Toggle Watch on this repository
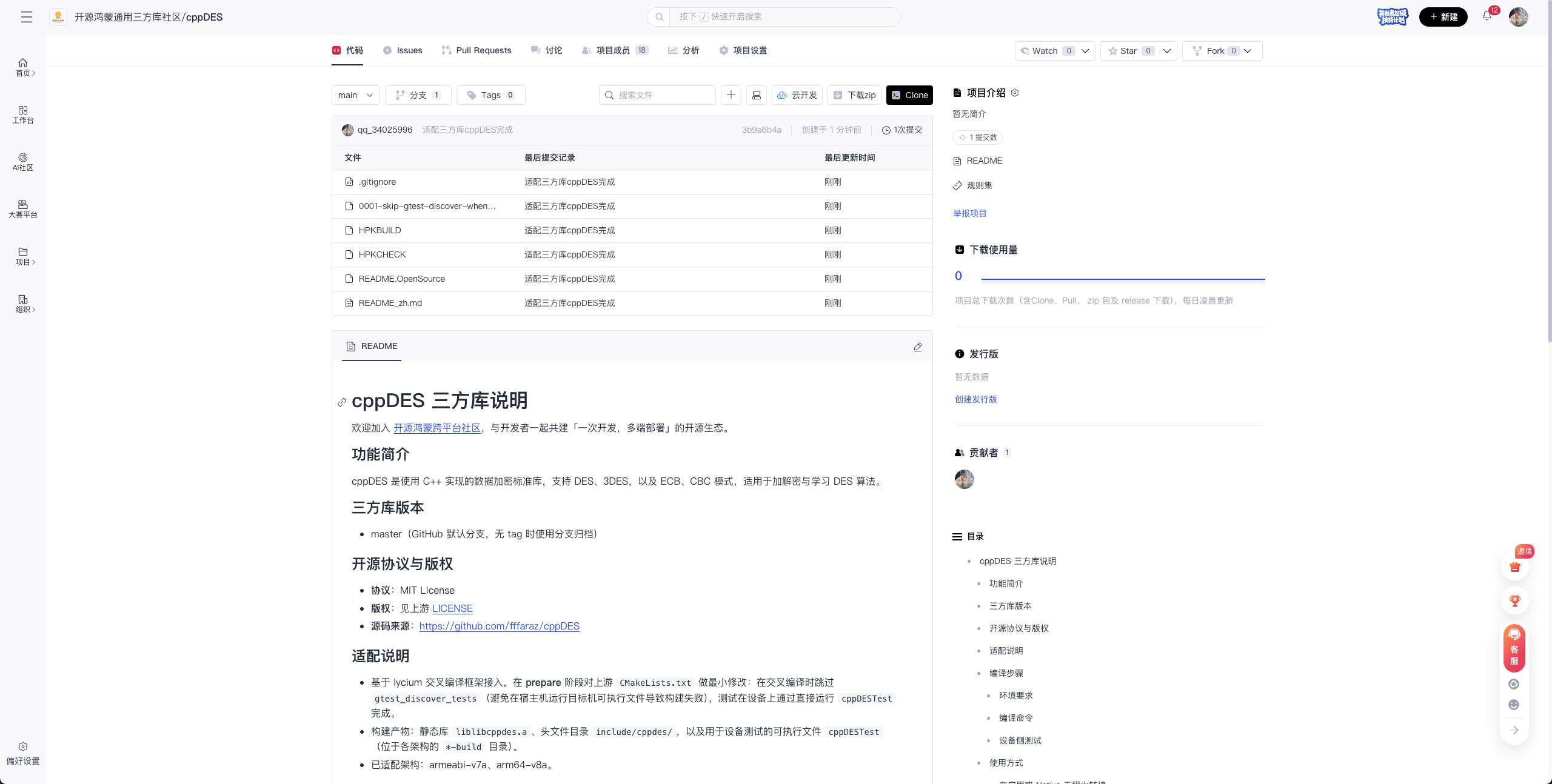The width and height of the screenshot is (1552, 784). tap(1046, 51)
